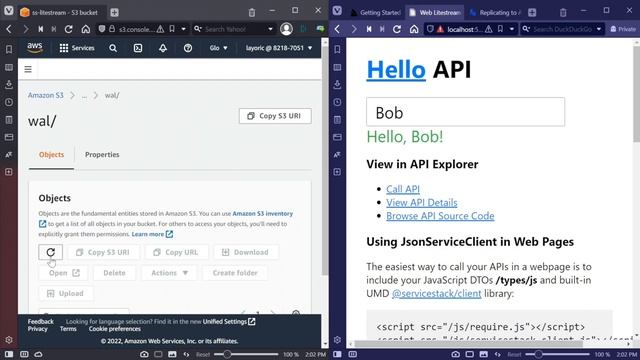
Task: Toggle side panel in right window status bar
Action: [x=337, y=354]
